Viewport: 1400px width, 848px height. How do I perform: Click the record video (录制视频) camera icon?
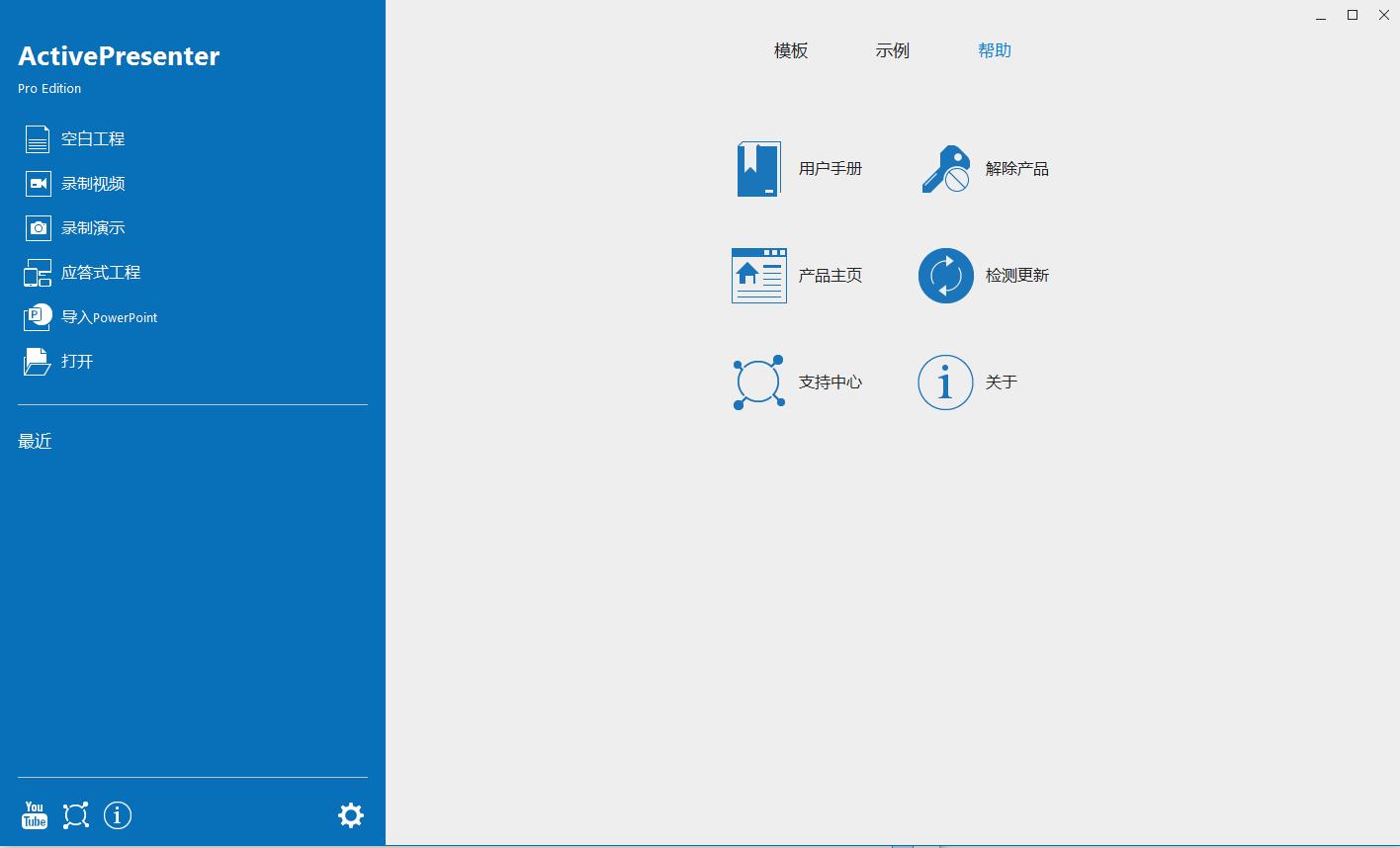click(38, 184)
